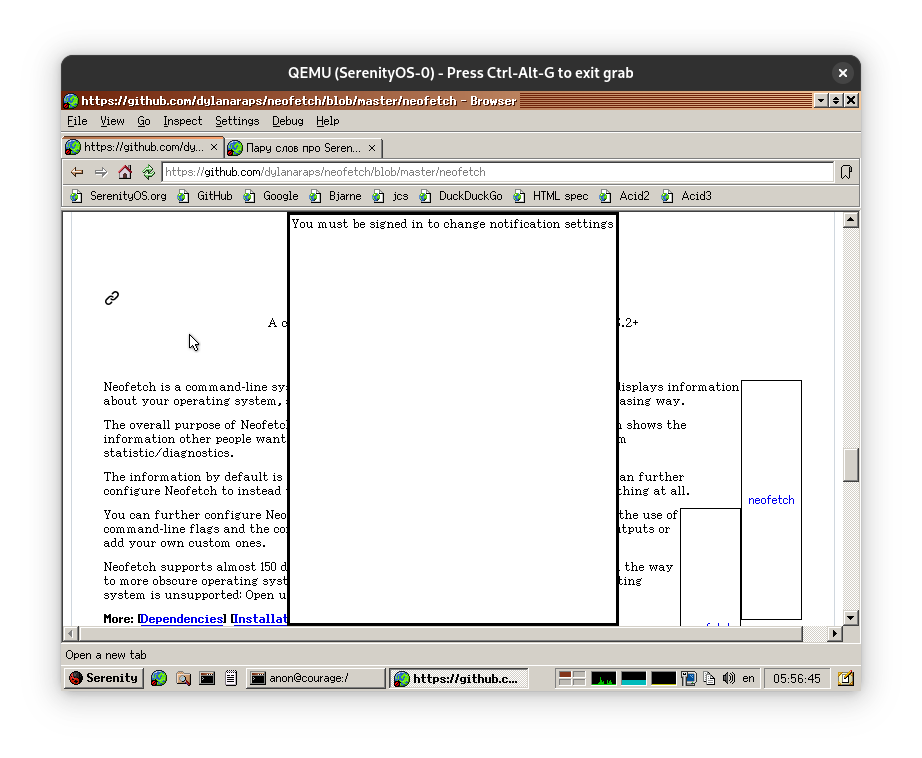
Task: Launch Text Editor from taskbar quick launch
Action: click(231, 678)
